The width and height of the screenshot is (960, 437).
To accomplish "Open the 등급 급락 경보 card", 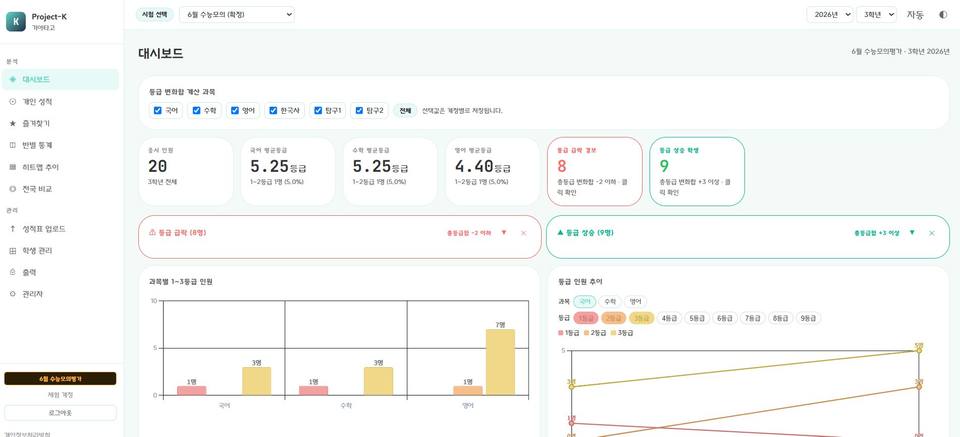I will pos(594,171).
